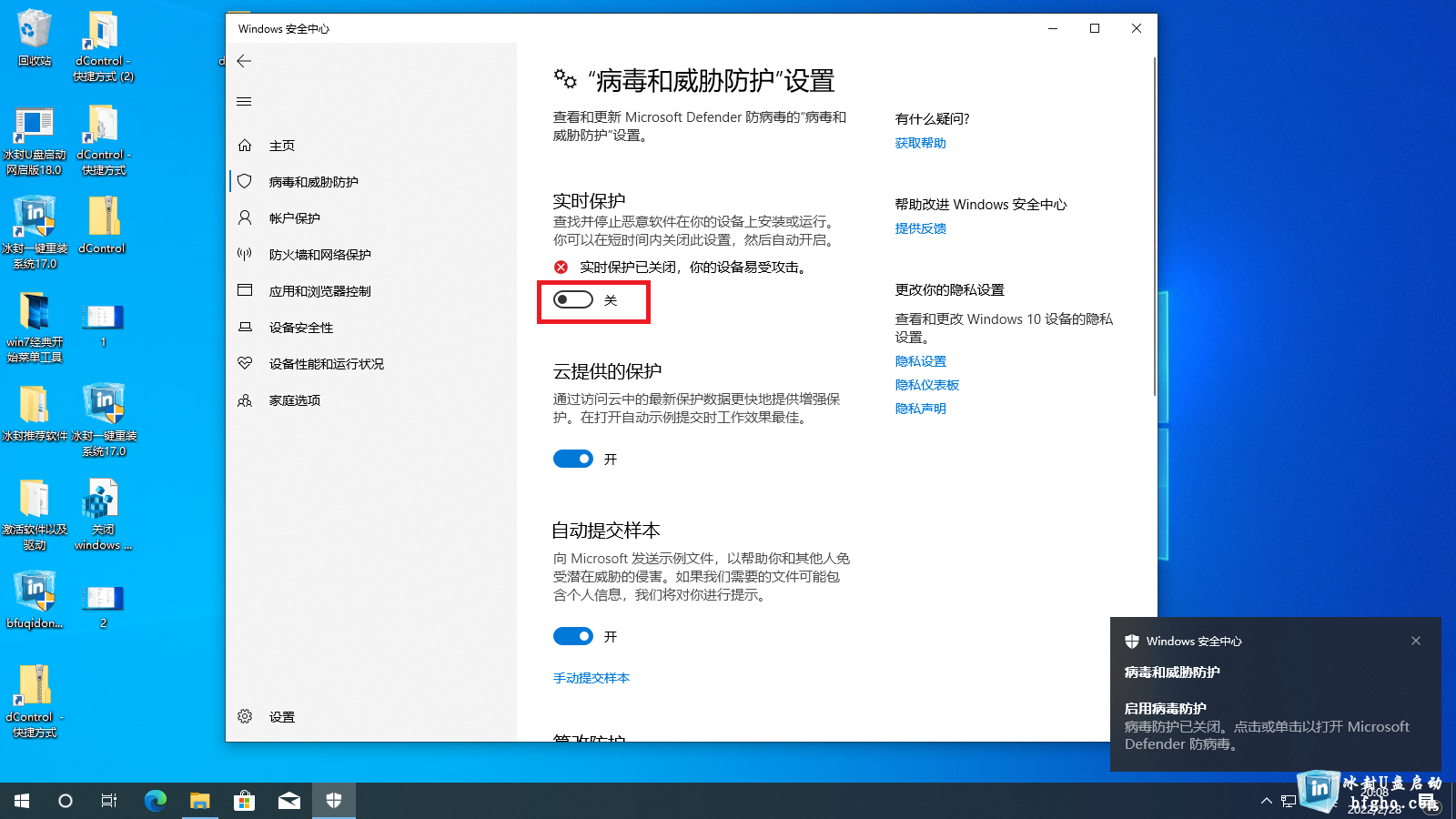Select the 激活软件以及驱动 folder icon
Image resolution: width=1456 pixels, height=819 pixels.
pos(34,514)
